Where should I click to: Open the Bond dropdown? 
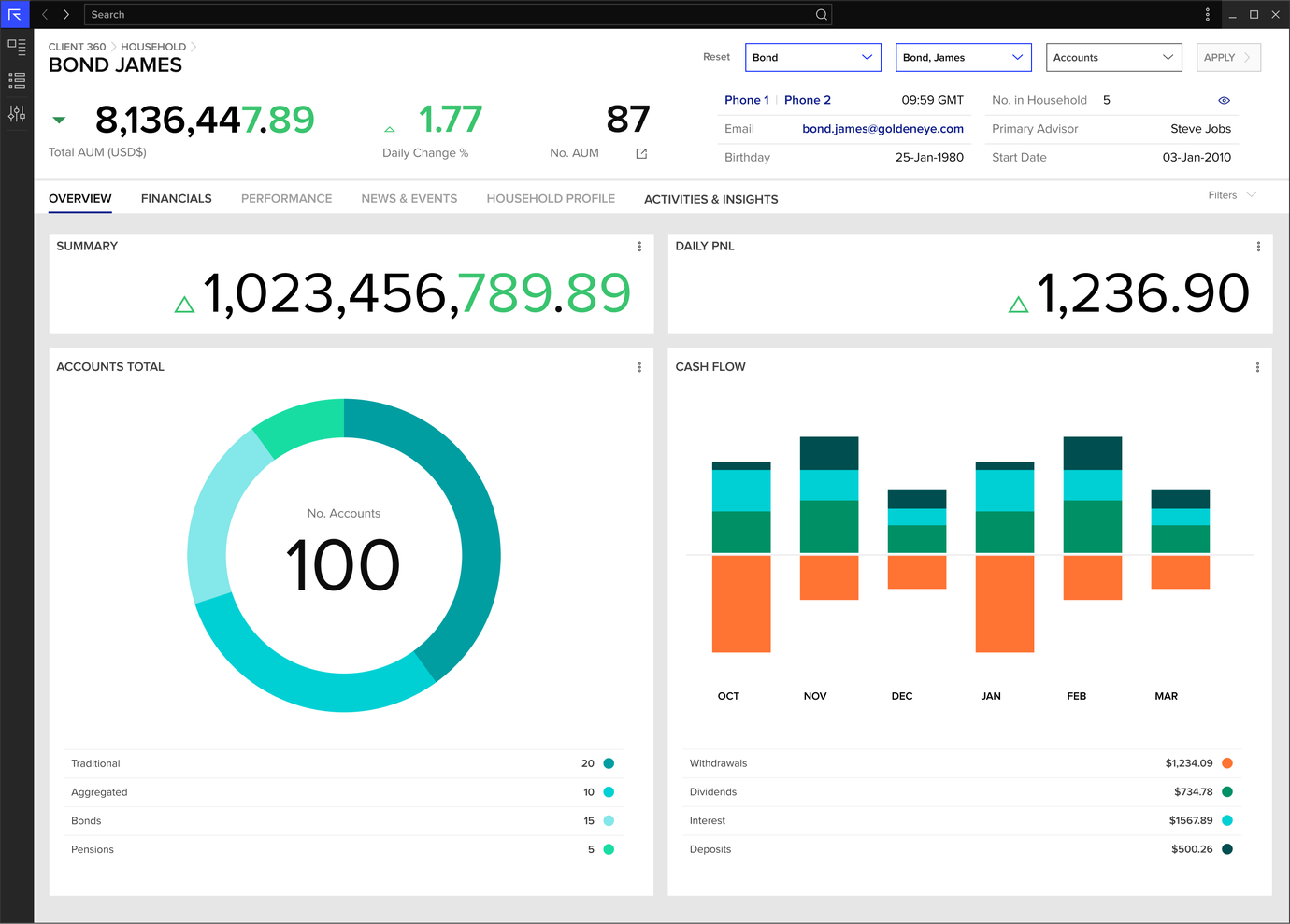[813, 57]
